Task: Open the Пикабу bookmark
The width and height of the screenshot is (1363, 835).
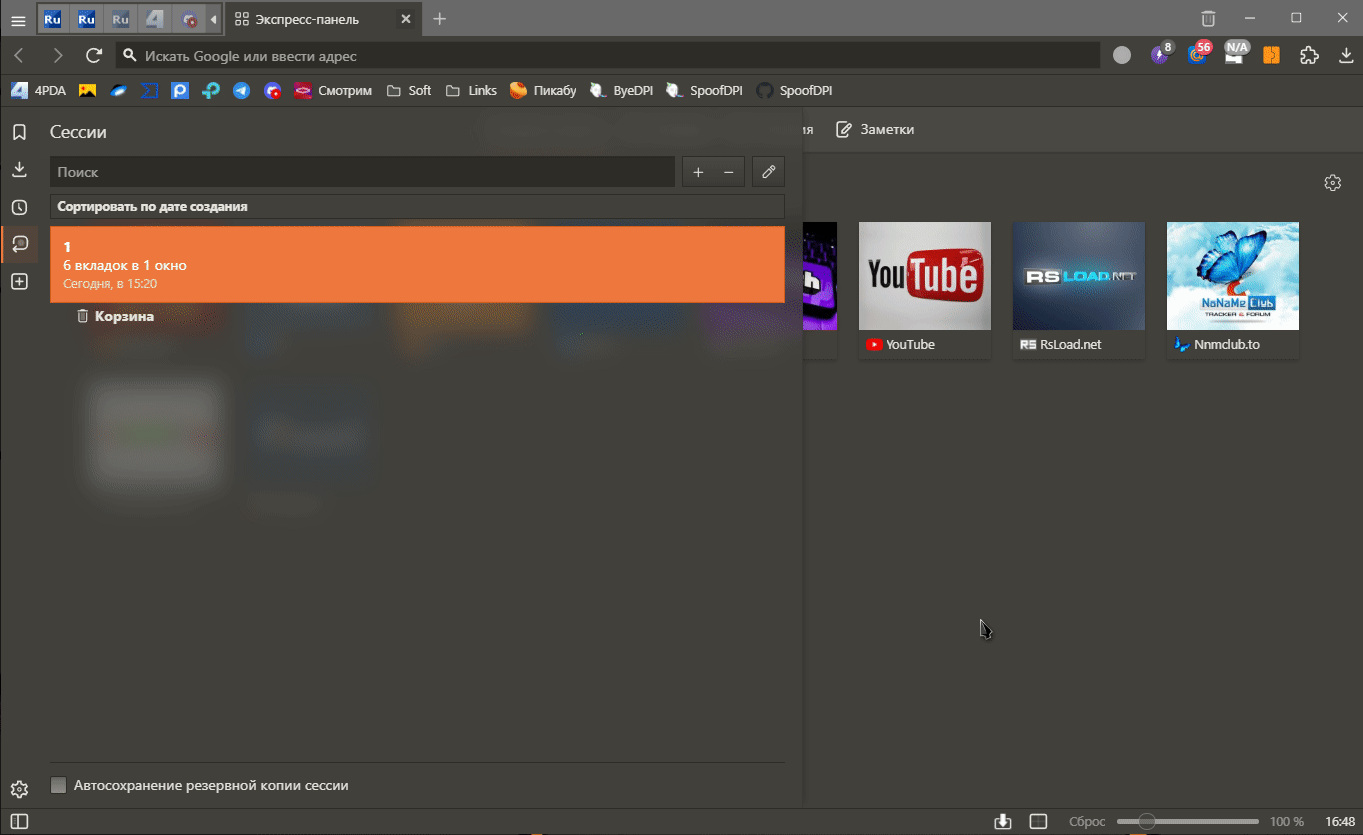Action: 543,91
